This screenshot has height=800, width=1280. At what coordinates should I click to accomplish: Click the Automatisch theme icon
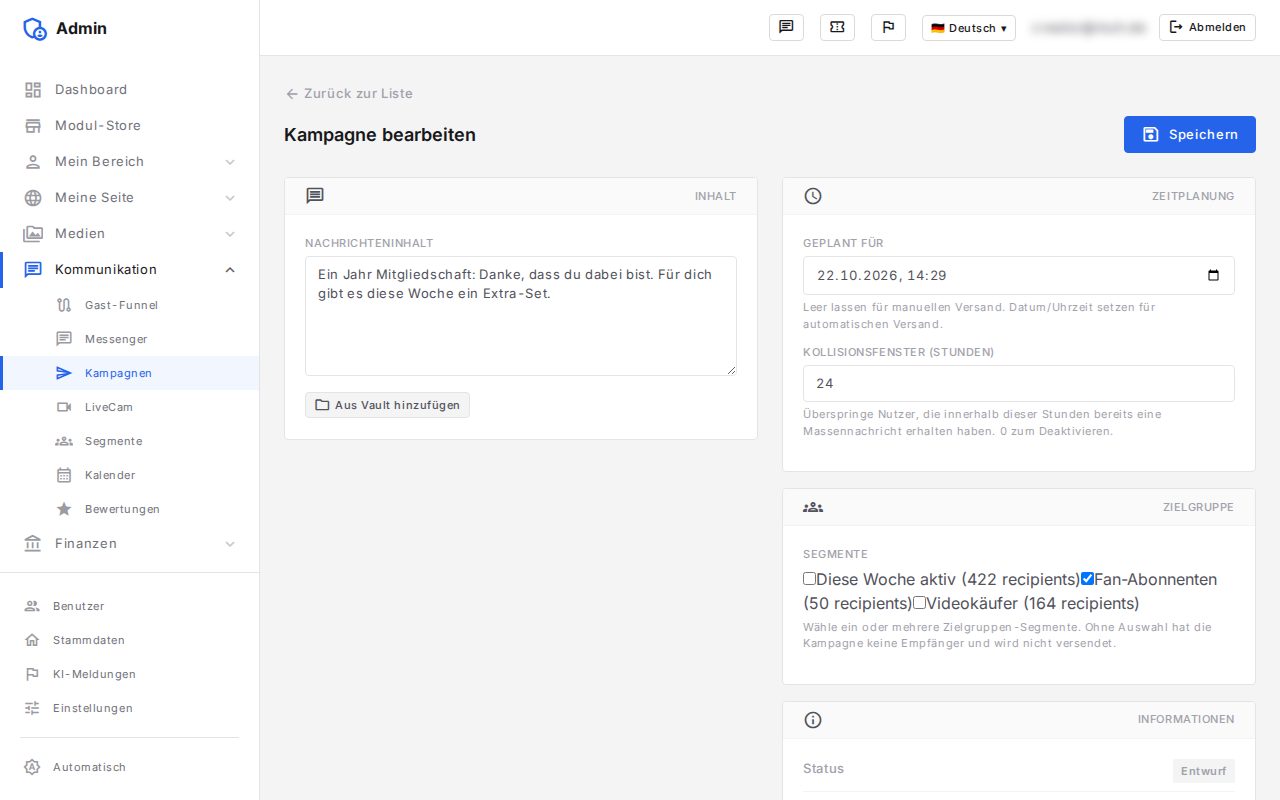[x=32, y=767]
